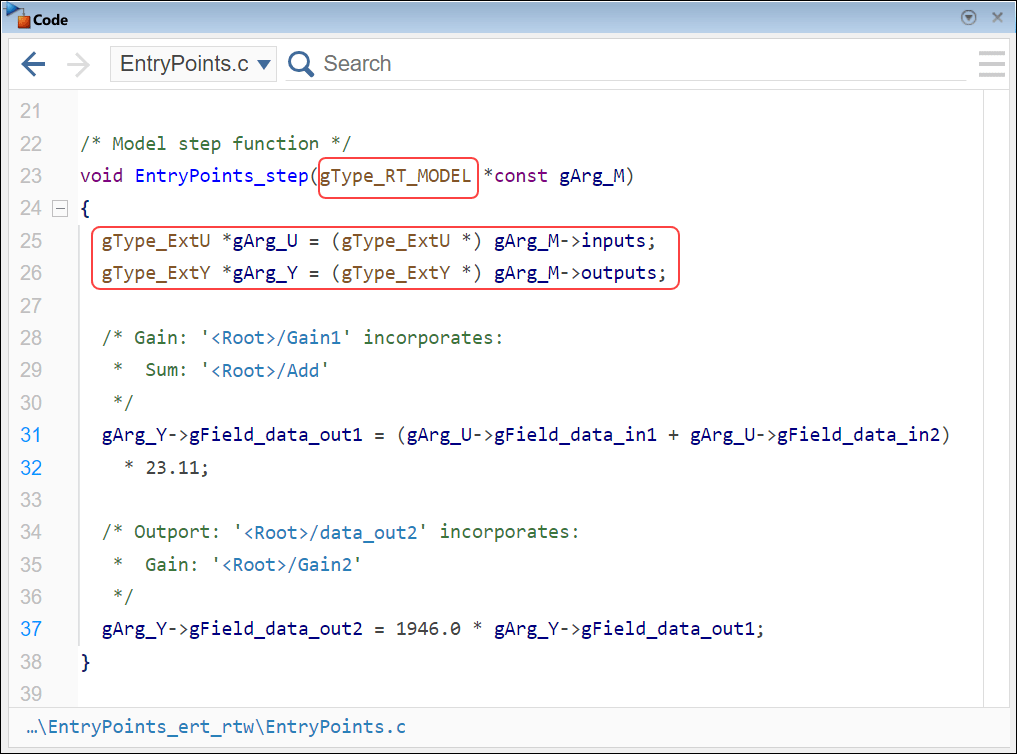Select the blue line number 37 marker
This screenshot has height=754, width=1017.
[31, 628]
